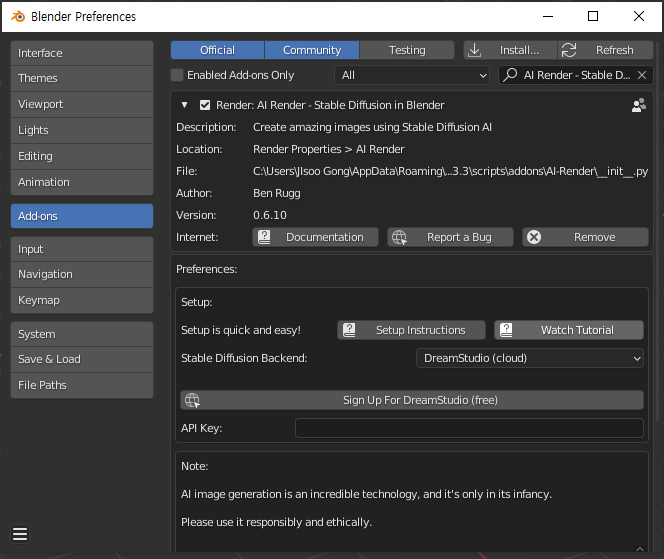Click the Documentation book icon
The height and width of the screenshot is (559, 664).
pyautogui.click(x=264, y=237)
